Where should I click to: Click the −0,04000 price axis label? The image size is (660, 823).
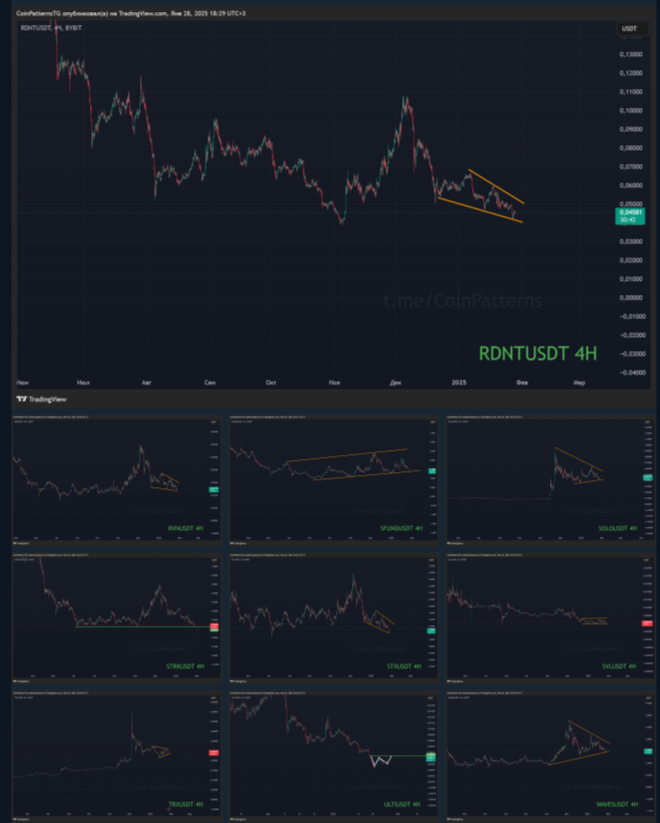(631, 373)
